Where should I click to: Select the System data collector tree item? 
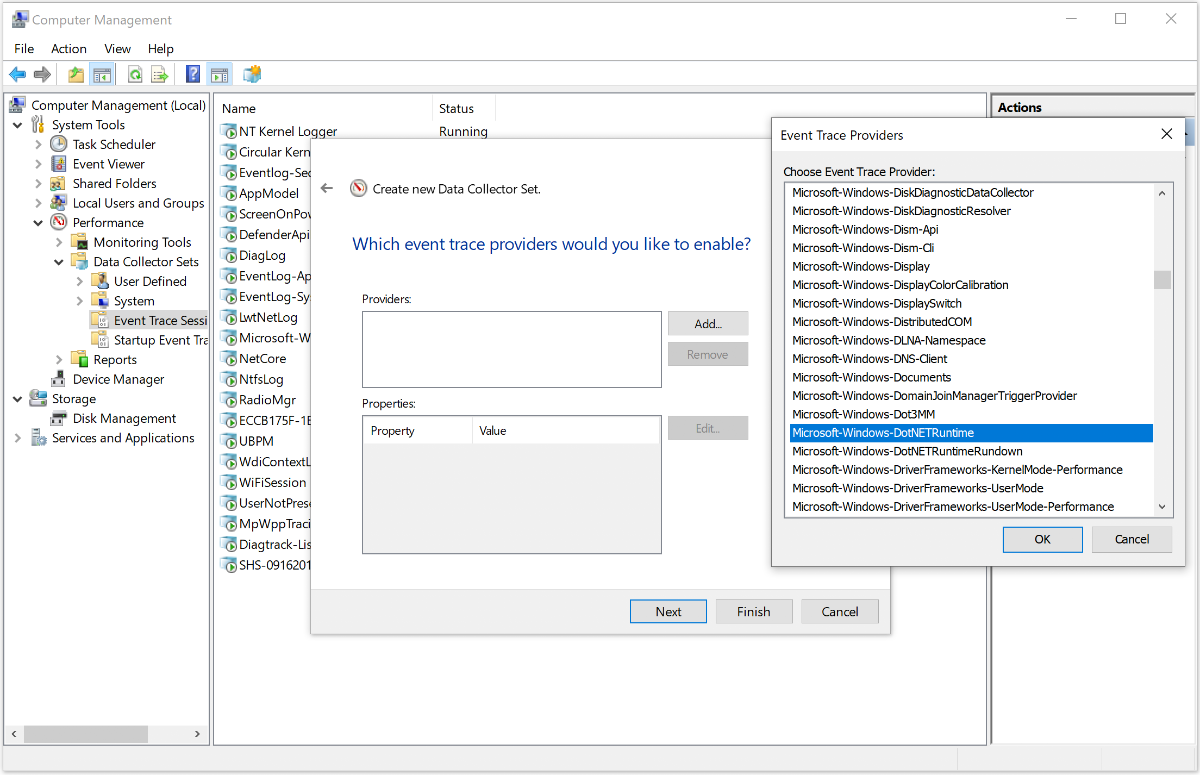(134, 301)
